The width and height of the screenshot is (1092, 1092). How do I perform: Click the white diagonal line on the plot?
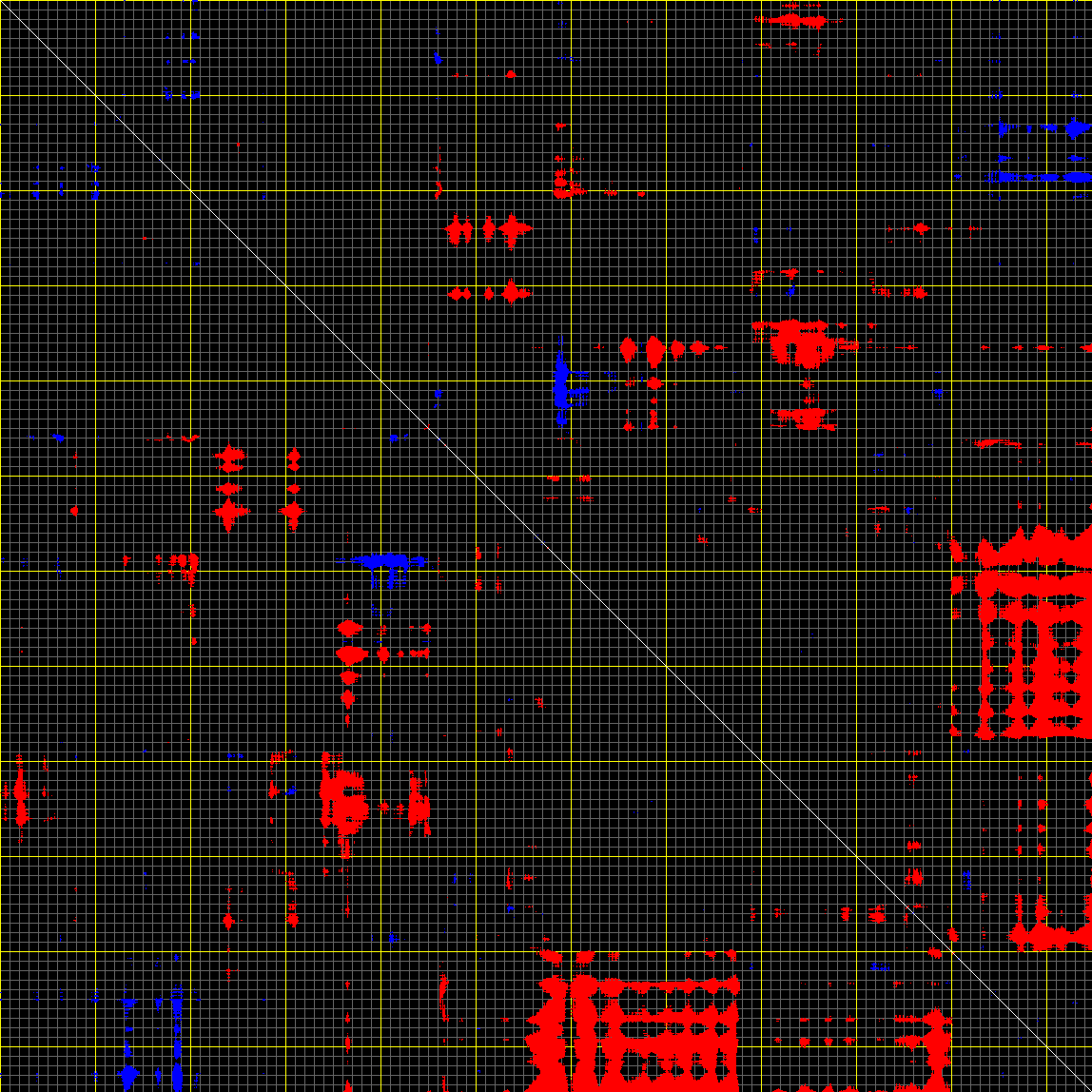point(546,546)
